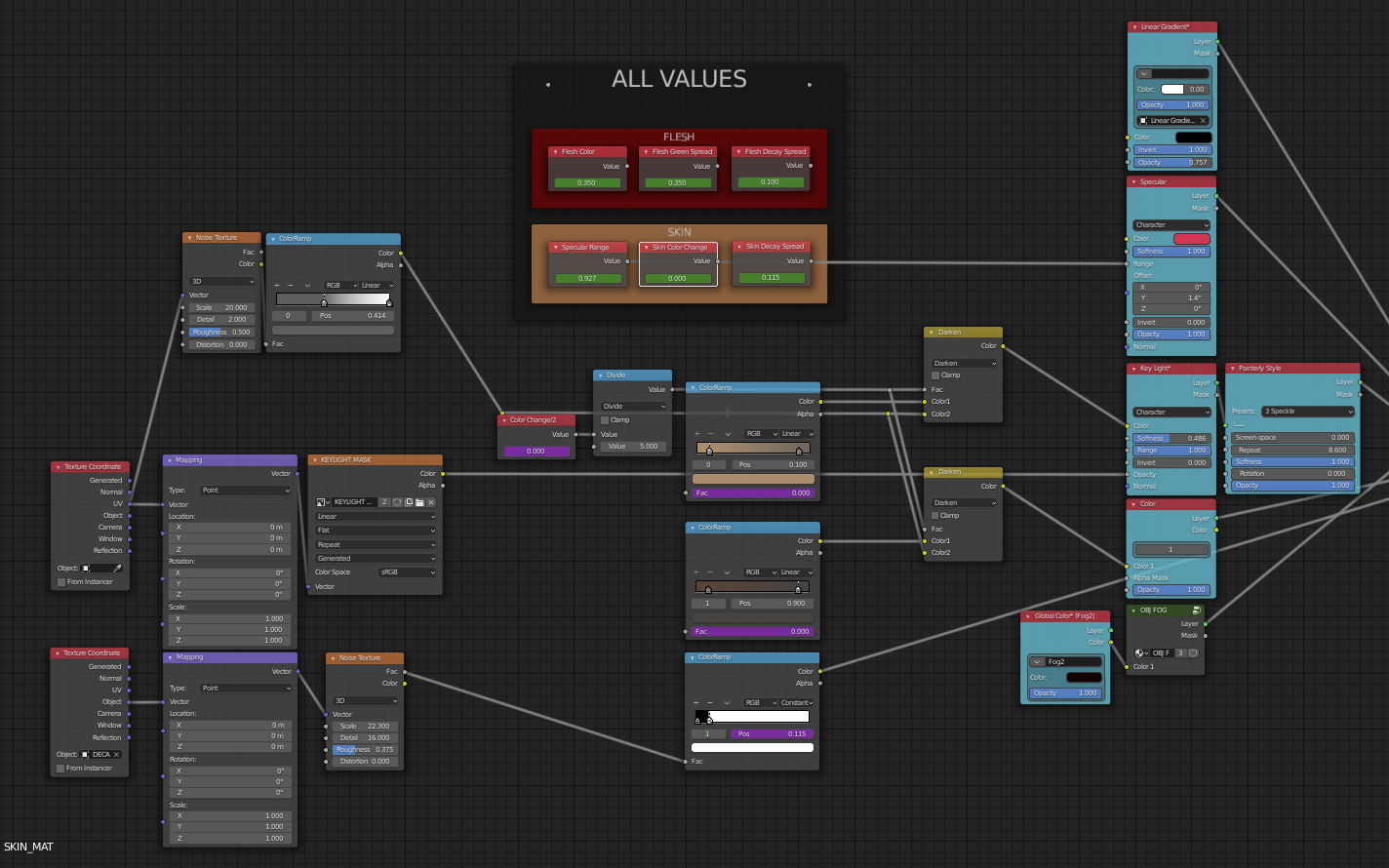
Task: Click the user-count 2 button in KEYLIGHT MASK
Action: click(385, 502)
